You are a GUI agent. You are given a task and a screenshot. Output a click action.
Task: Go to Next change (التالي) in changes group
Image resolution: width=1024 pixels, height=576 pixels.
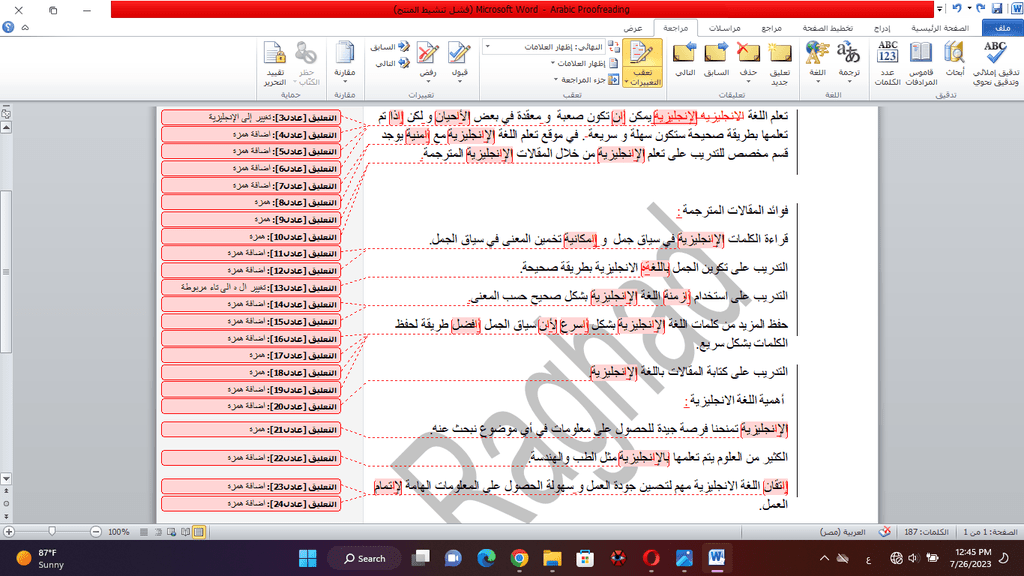coord(392,63)
